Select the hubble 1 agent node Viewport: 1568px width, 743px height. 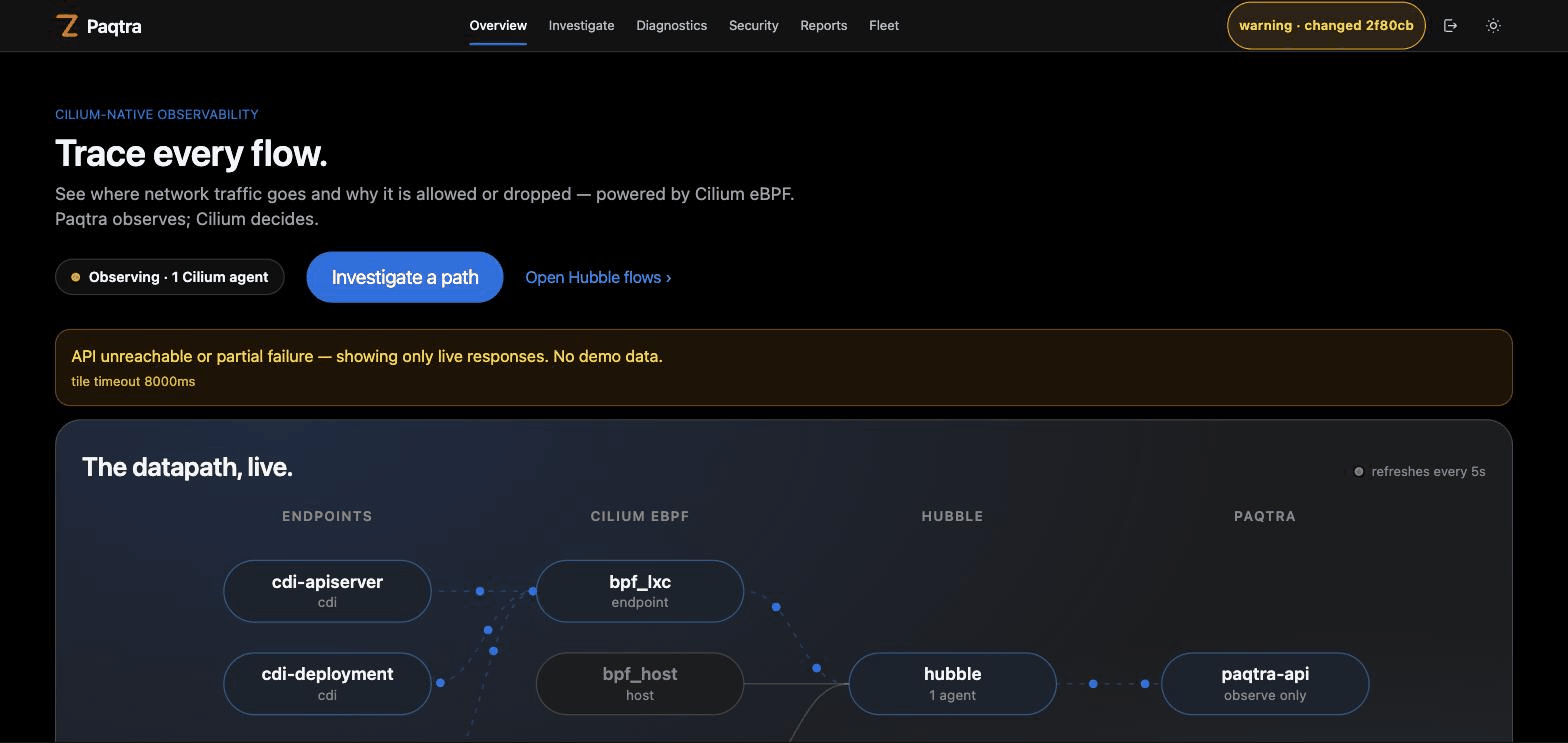[x=952, y=683]
